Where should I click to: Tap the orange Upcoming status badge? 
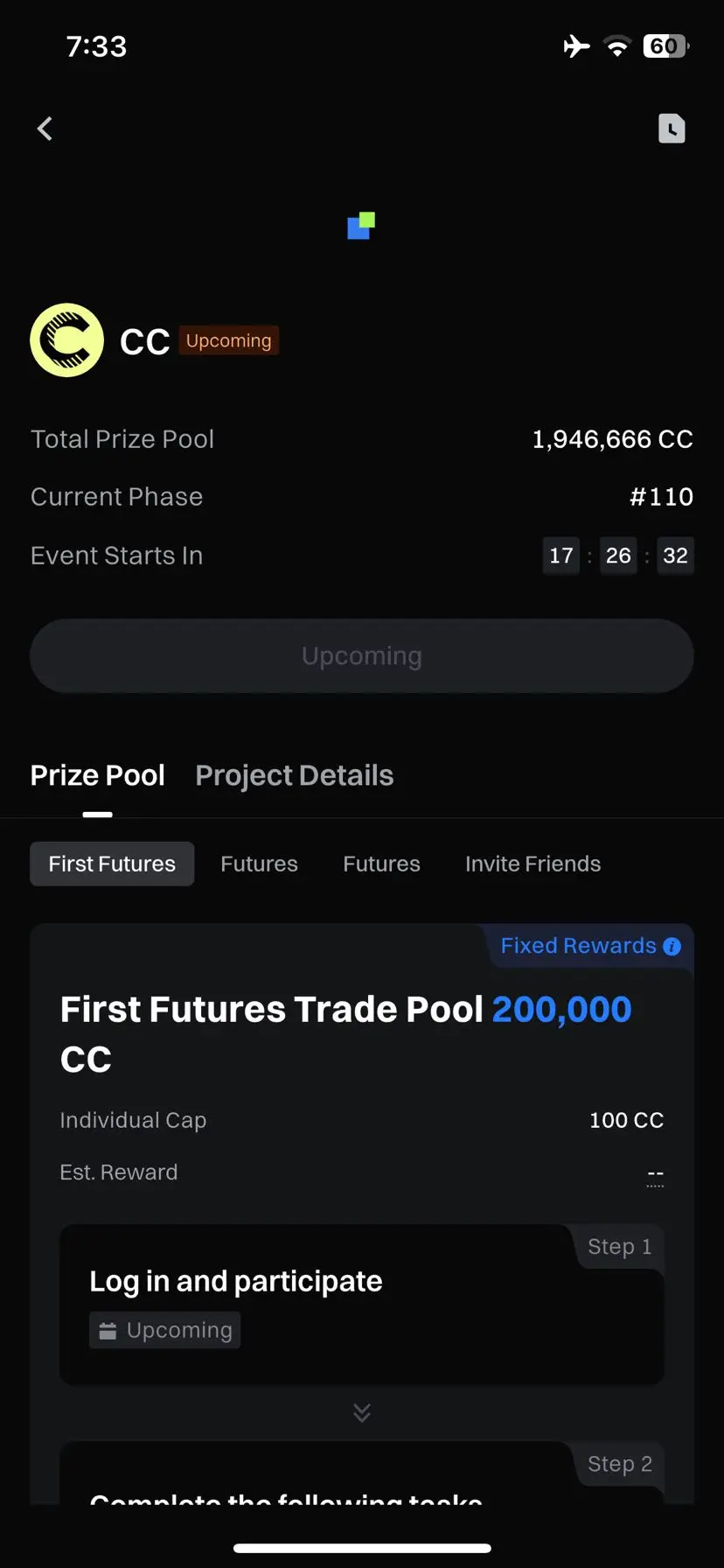pos(229,340)
